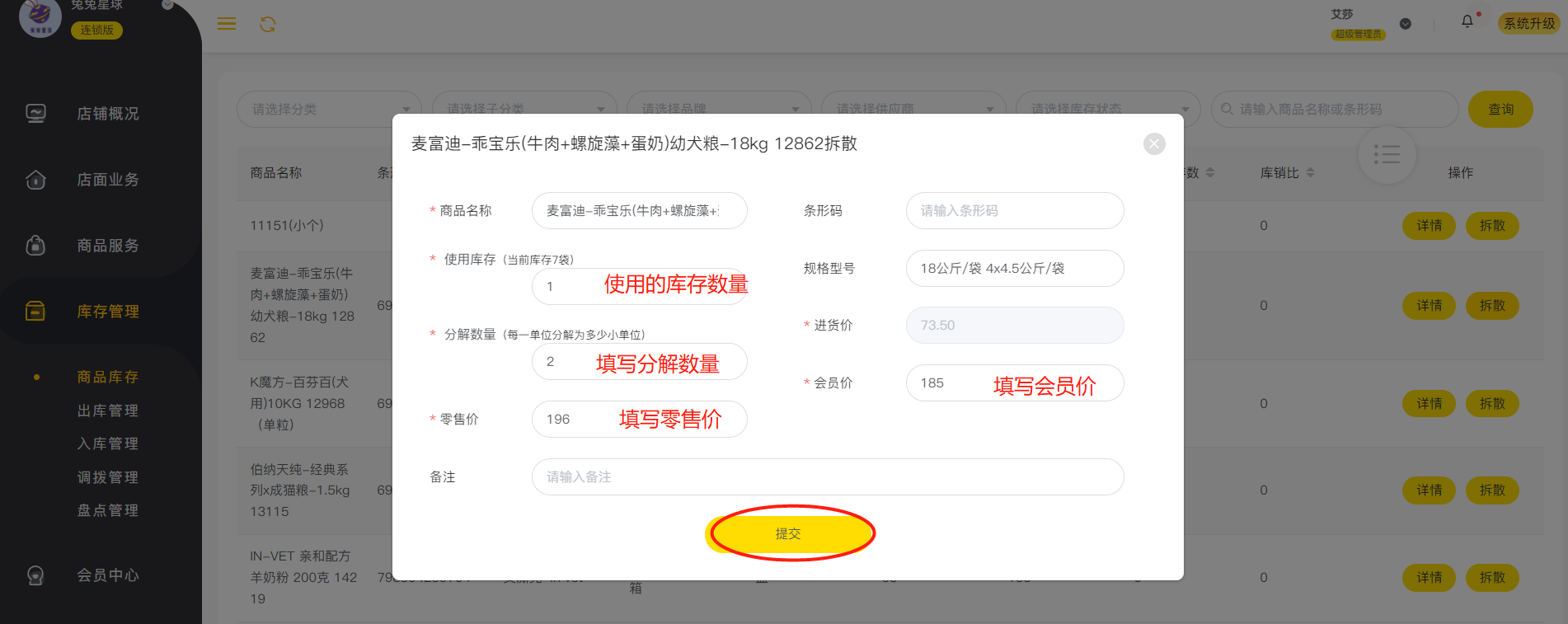The image size is (1568, 624).
Task: Click the store logo avatar
Action: point(40,16)
